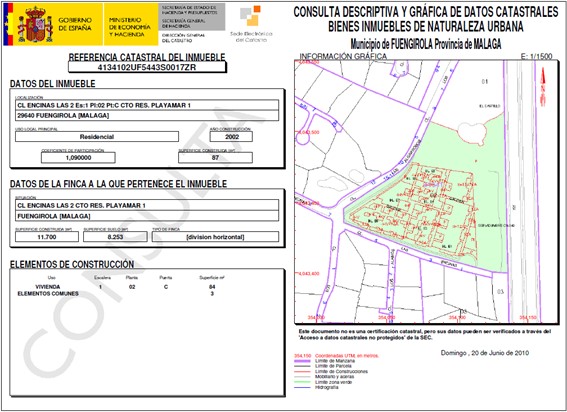Click the red Límite de Construcciones legend swatch
This screenshot has height=412, width=567.
tap(303, 371)
